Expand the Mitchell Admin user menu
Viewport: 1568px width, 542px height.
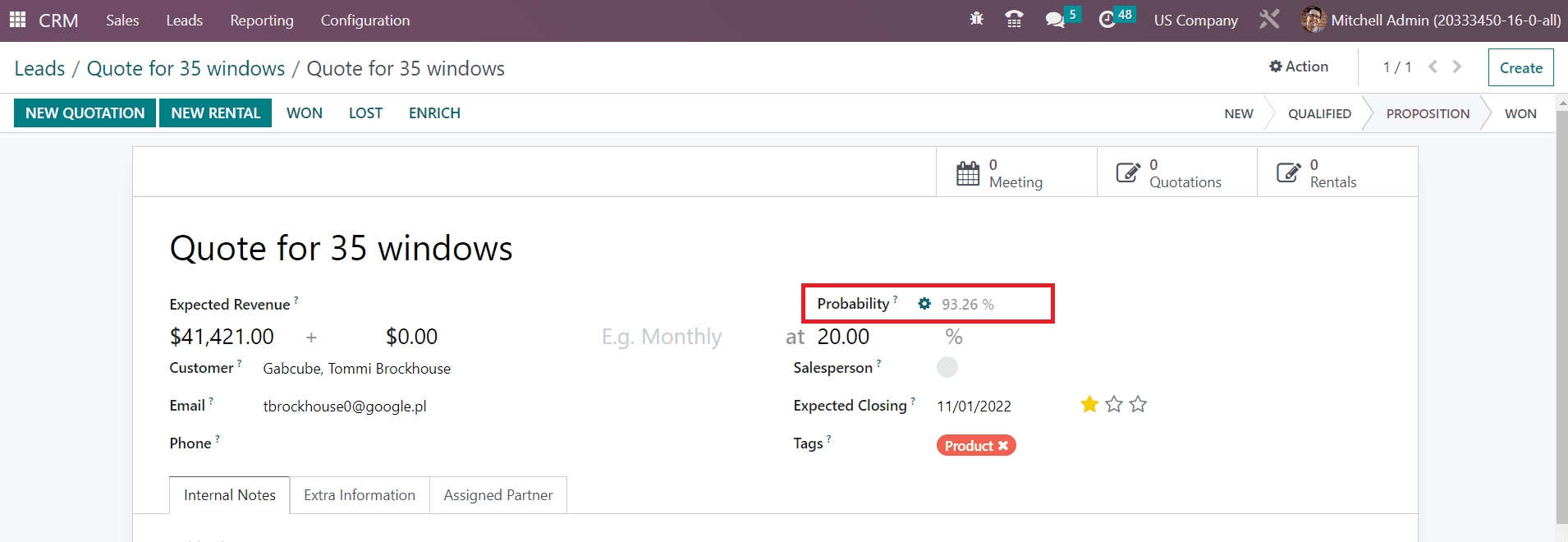coord(1431,20)
